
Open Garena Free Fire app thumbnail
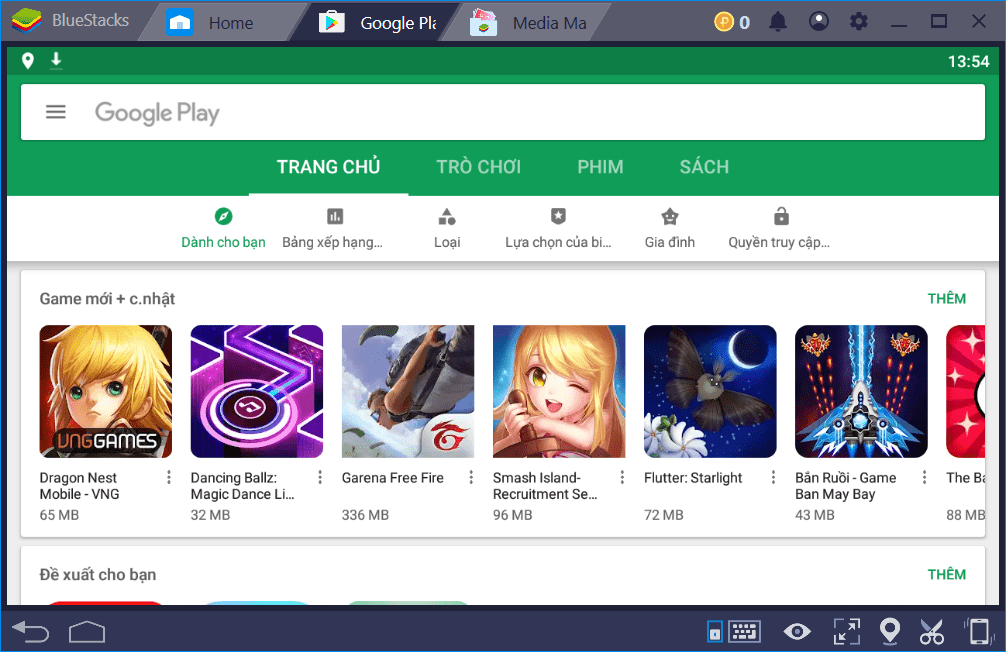pyautogui.click(x=408, y=391)
